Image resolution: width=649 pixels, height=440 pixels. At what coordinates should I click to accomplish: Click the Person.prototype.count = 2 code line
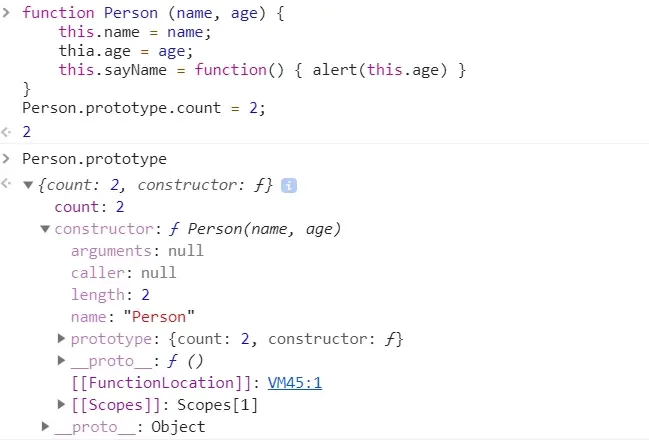coord(144,108)
